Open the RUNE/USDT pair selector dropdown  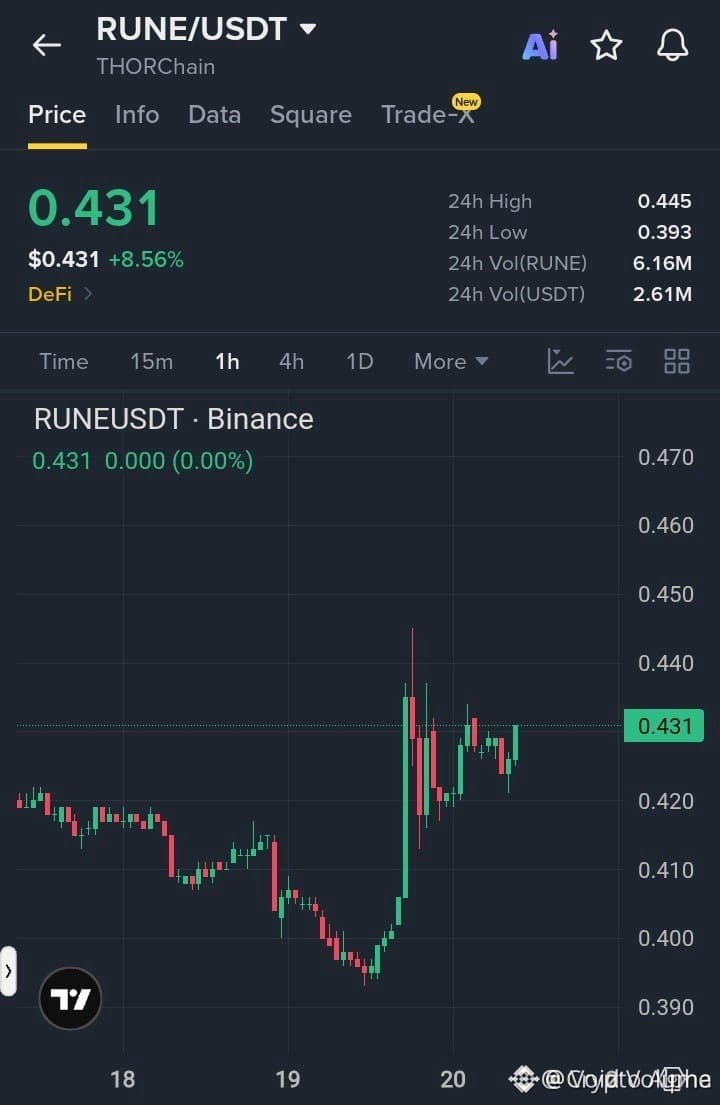pyautogui.click(x=206, y=29)
